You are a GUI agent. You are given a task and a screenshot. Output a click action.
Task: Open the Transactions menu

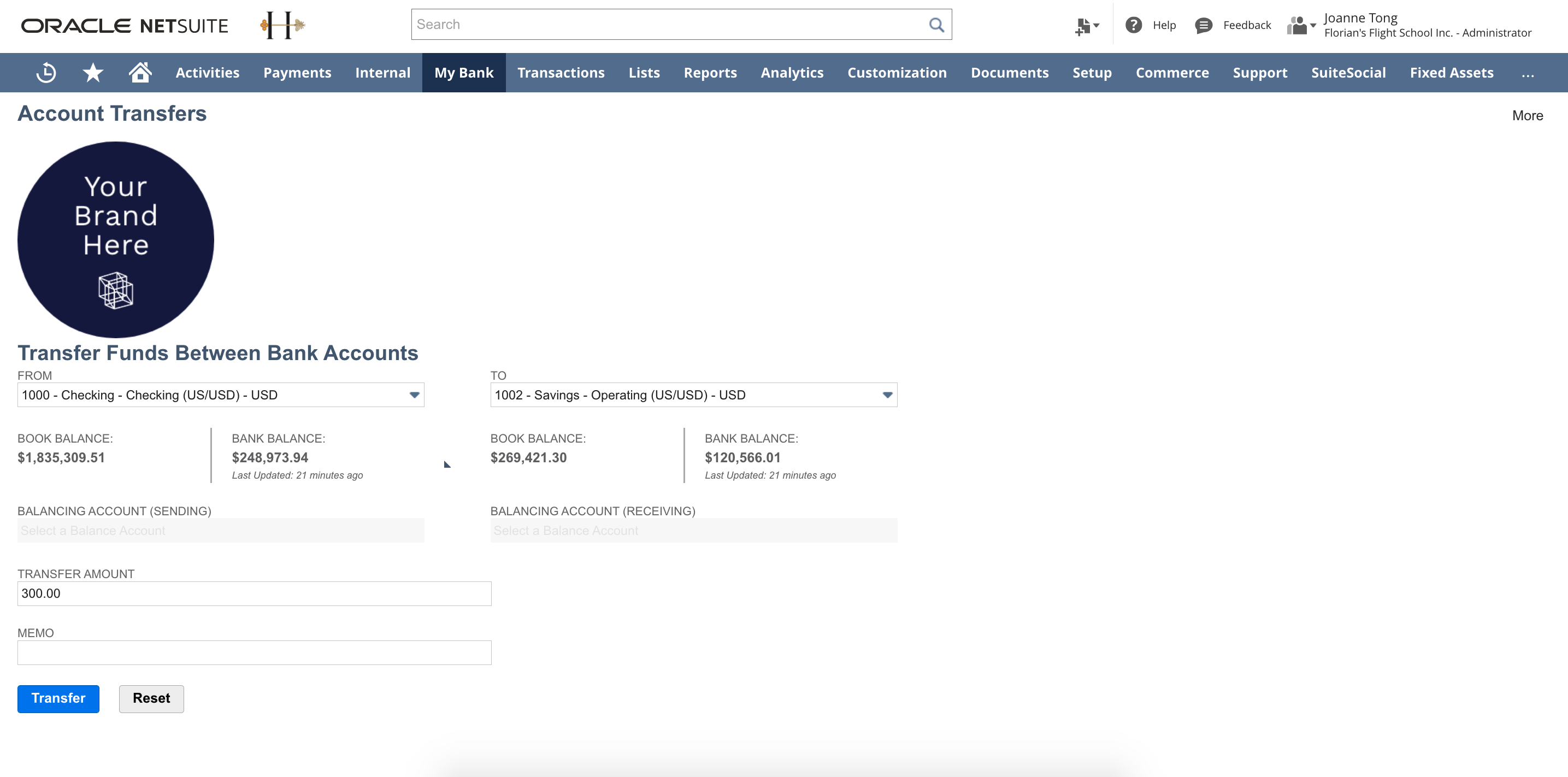pyautogui.click(x=561, y=73)
